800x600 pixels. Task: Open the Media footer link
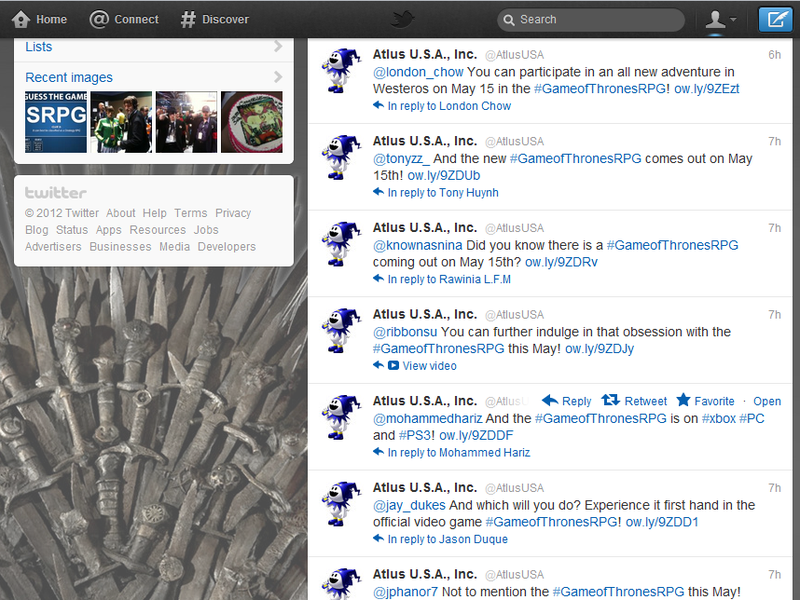pyautogui.click(x=174, y=247)
